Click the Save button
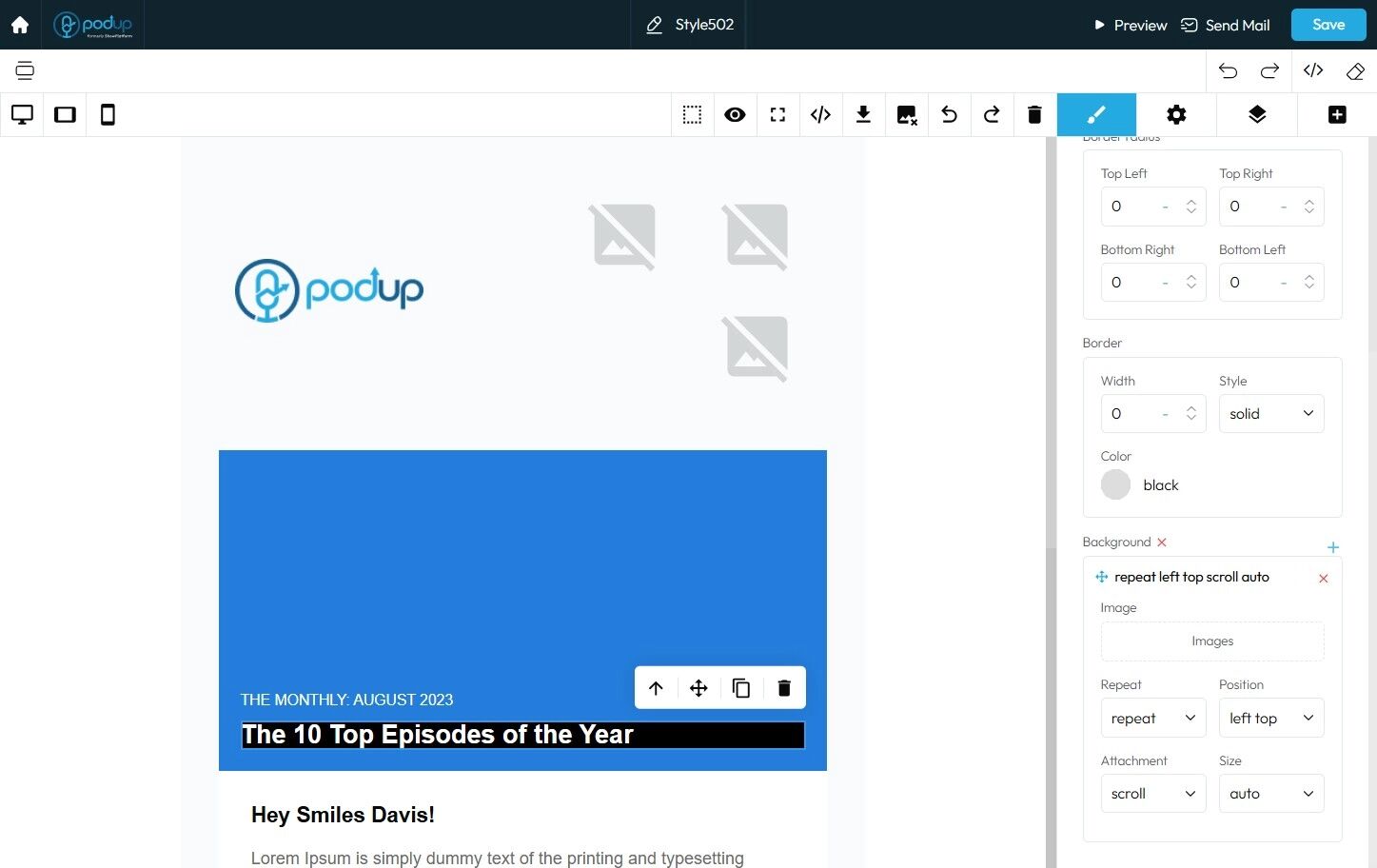1377x868 pixels. (1328, 25)
